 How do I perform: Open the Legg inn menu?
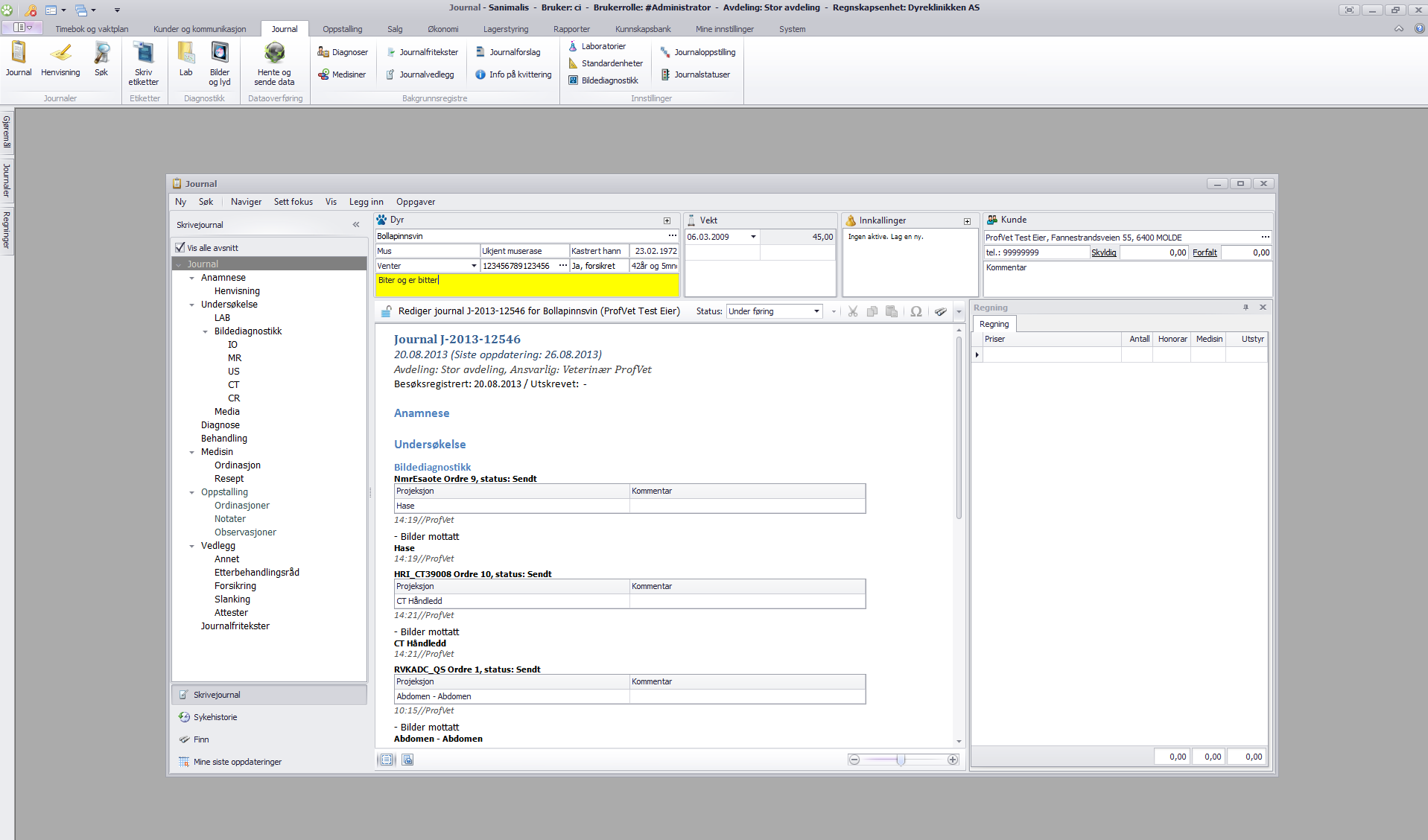[x=366, y=202]
